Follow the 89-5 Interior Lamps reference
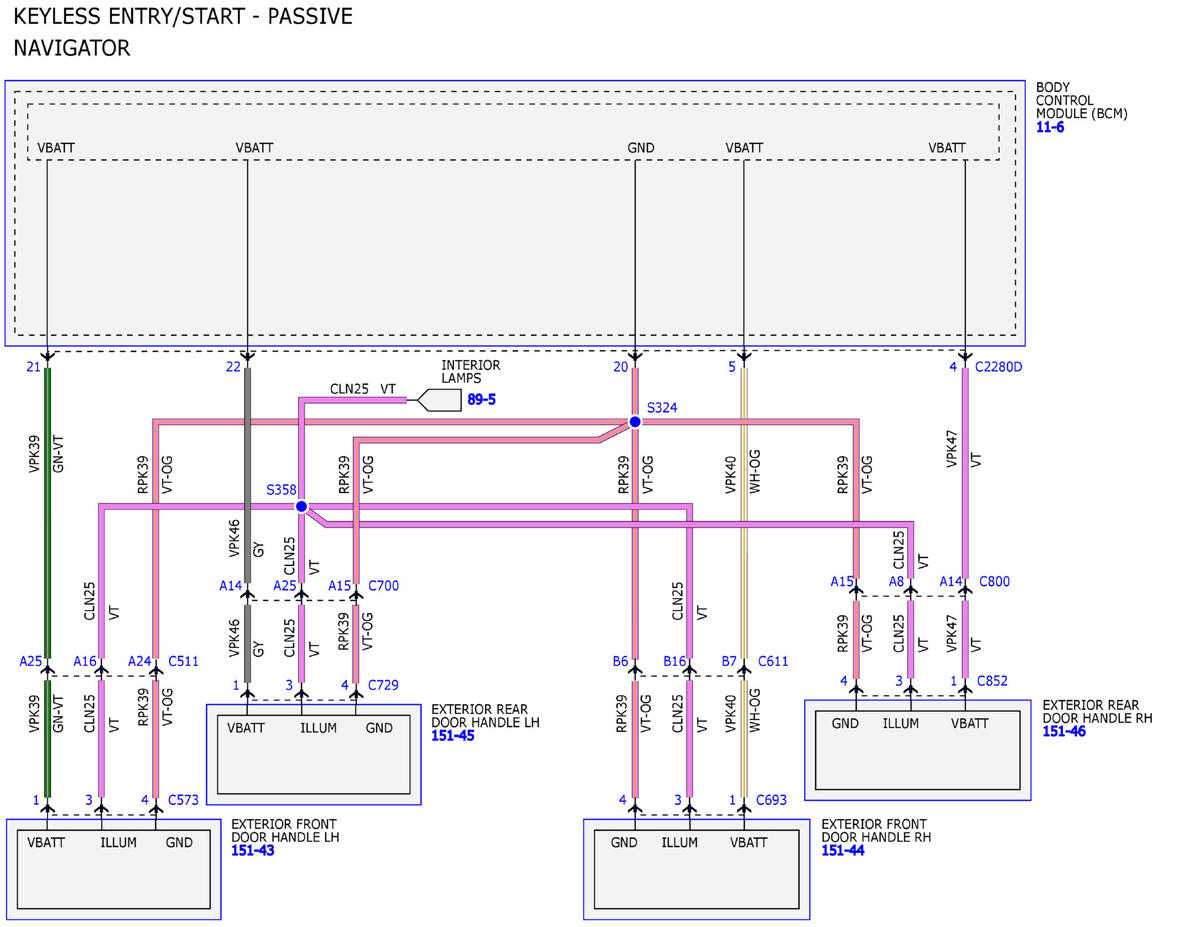 tap(481, 400)
